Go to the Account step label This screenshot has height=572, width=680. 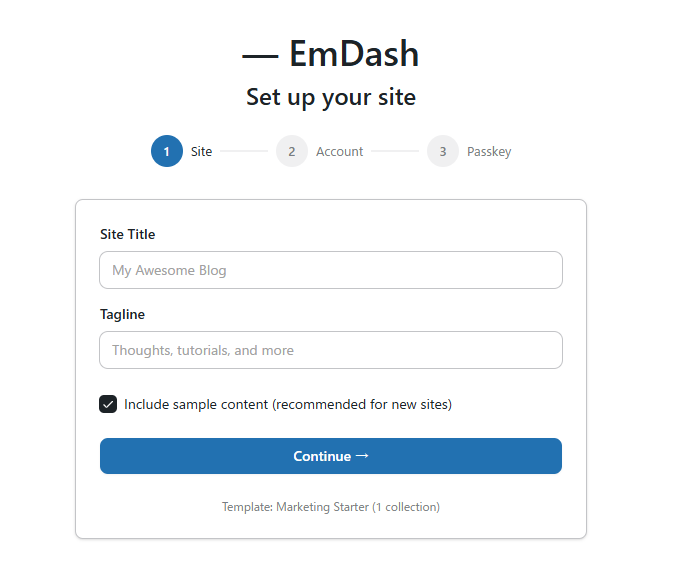[x=340, y=152]
